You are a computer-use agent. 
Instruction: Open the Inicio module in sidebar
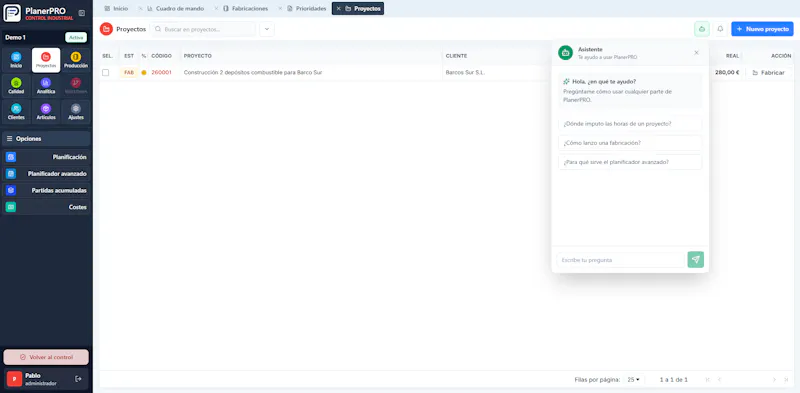click(x=16, y=60)
